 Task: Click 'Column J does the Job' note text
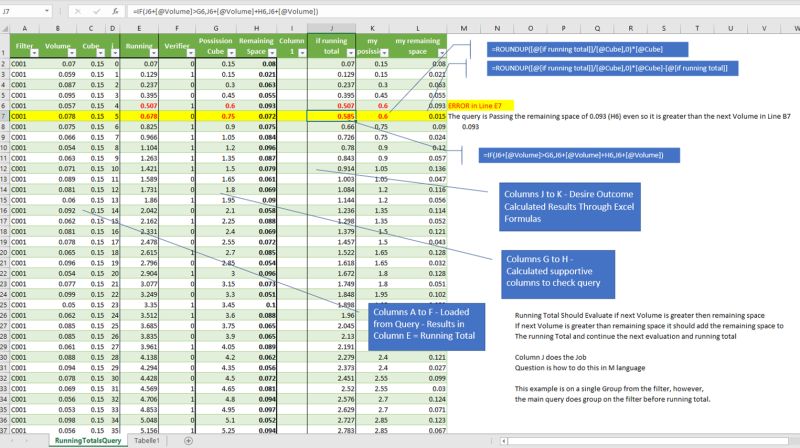coord(551,357)
